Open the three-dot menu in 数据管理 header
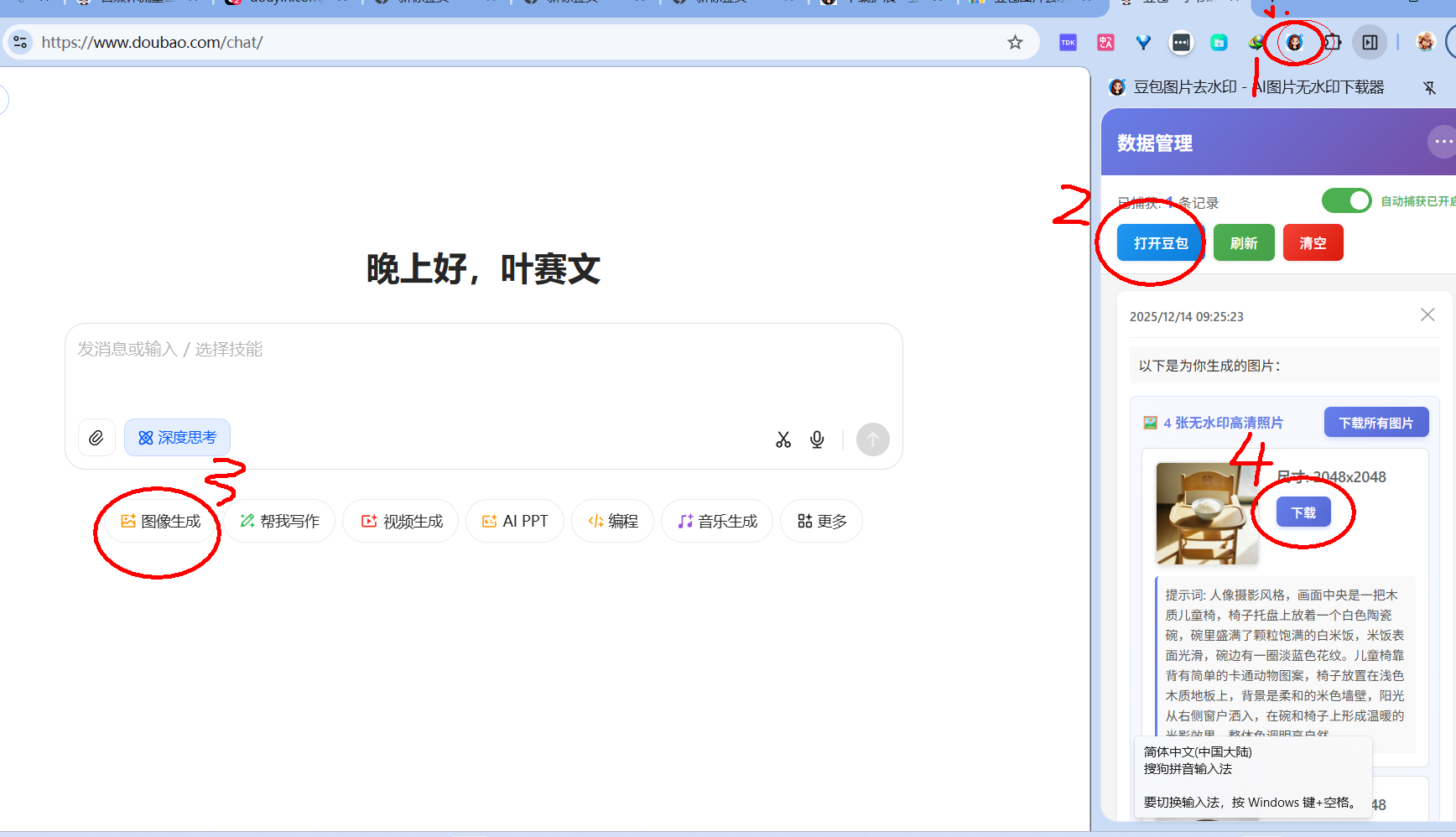Image resolution: width=1456 pixels, height=837 pixels. [x=1442, y=142]
